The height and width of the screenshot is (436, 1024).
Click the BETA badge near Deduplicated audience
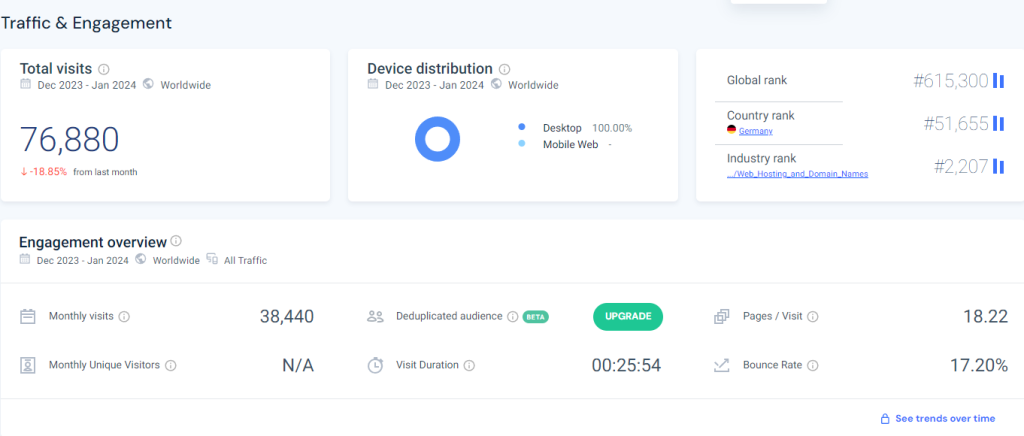coord(536,317)
